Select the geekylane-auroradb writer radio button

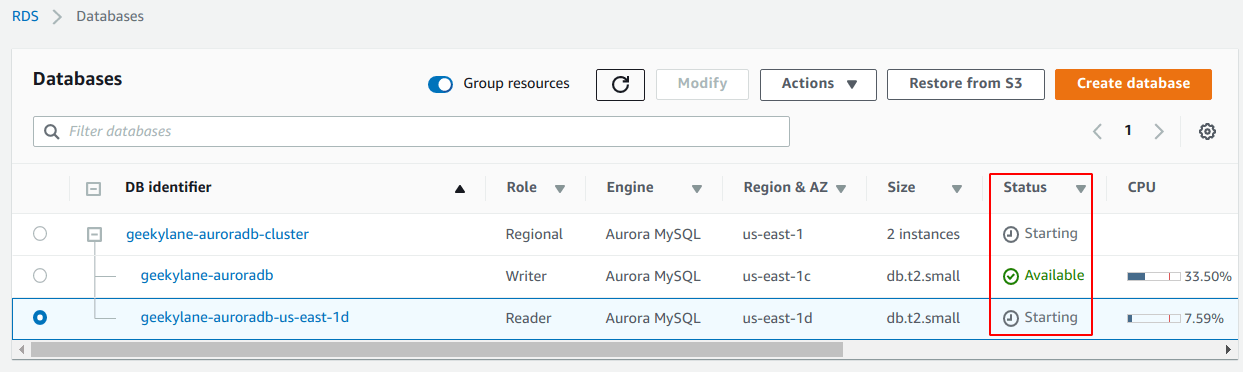tap(40, 275)
